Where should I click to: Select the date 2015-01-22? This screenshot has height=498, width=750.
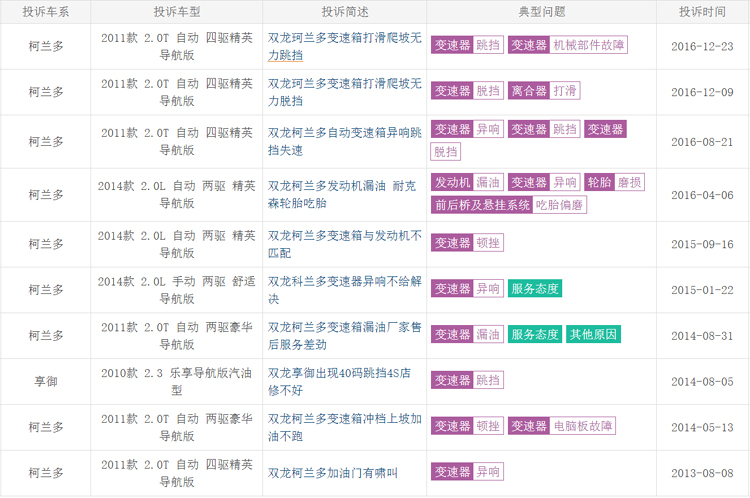702,290
